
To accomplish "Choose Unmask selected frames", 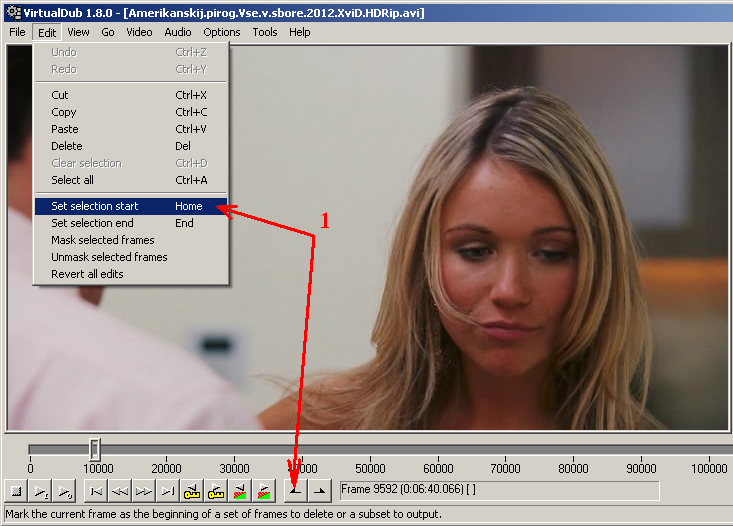I will tap(131, 257).
